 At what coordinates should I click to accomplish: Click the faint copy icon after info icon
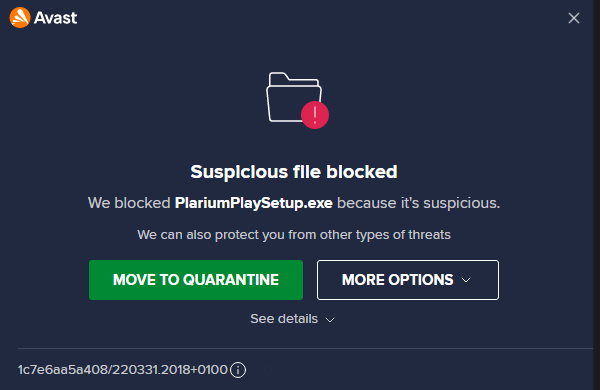(268, 370)
